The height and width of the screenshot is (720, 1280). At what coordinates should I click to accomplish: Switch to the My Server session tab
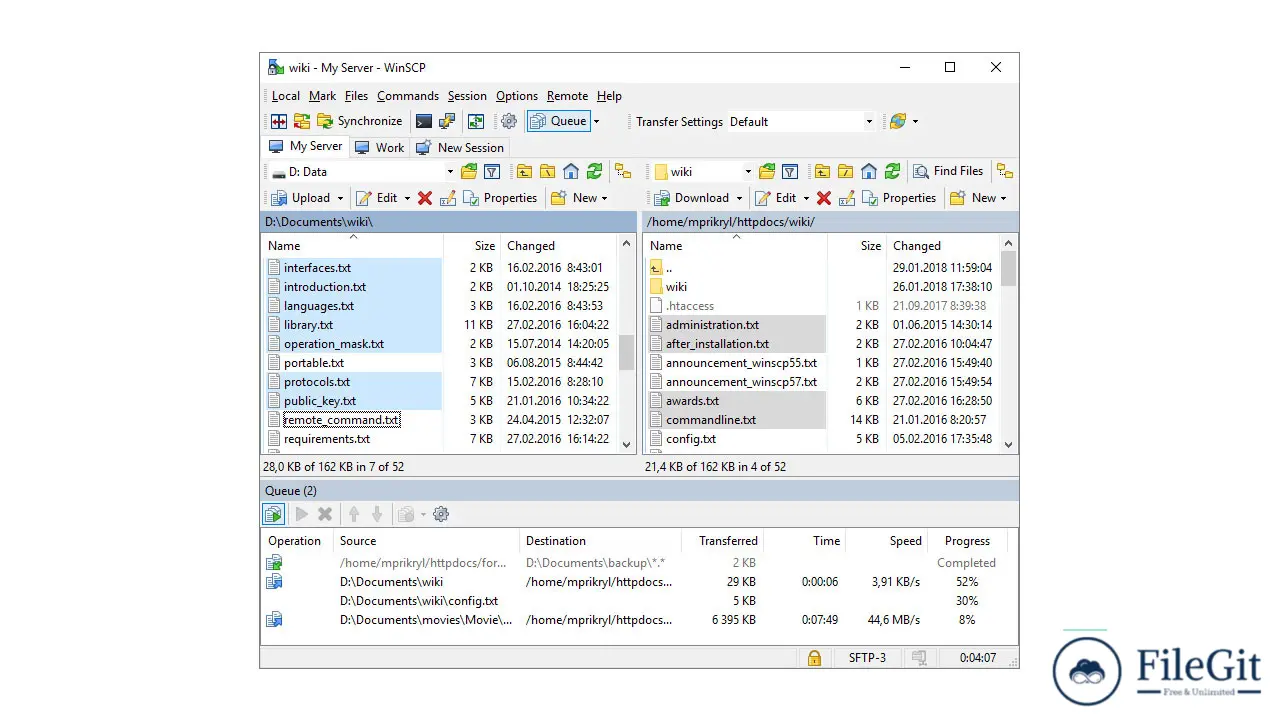305,146
